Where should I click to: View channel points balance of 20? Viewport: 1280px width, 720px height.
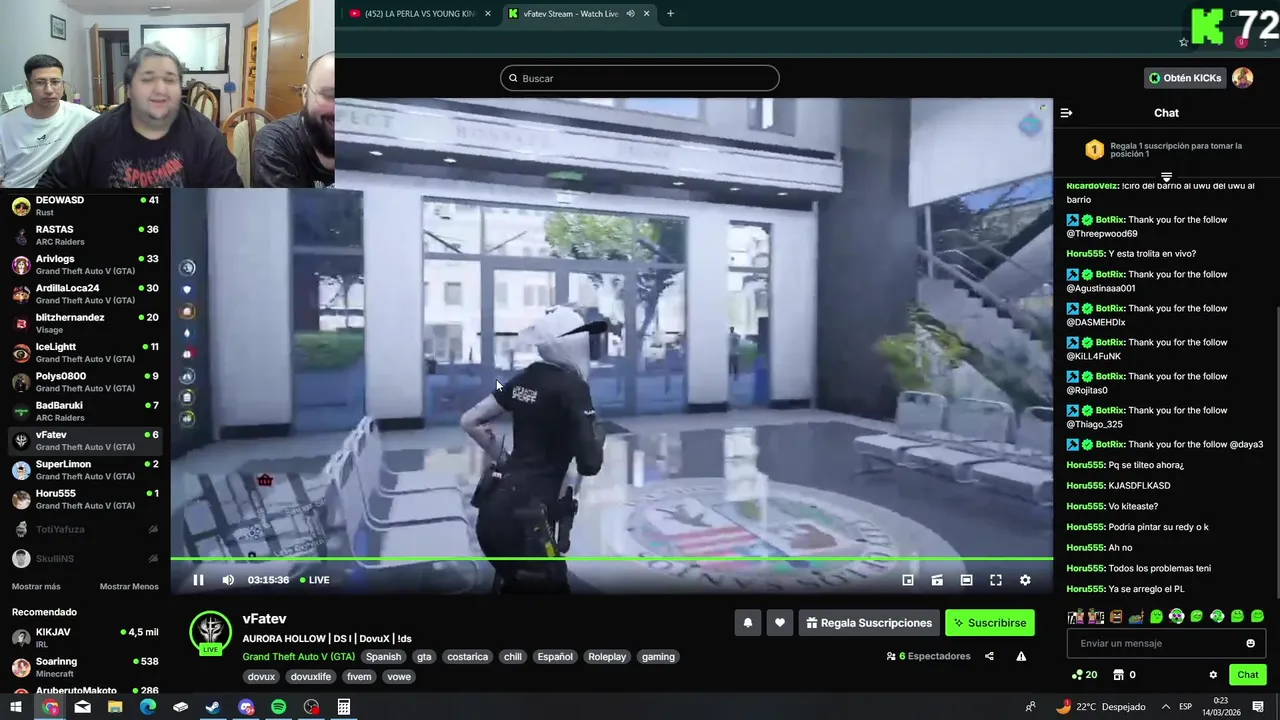click(1084, 675)
